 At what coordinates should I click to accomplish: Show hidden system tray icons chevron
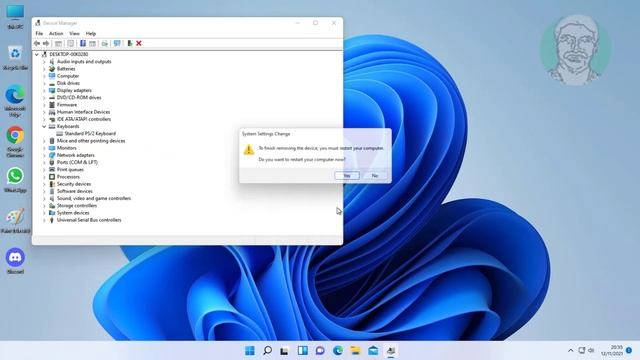(x=571, y=350)
